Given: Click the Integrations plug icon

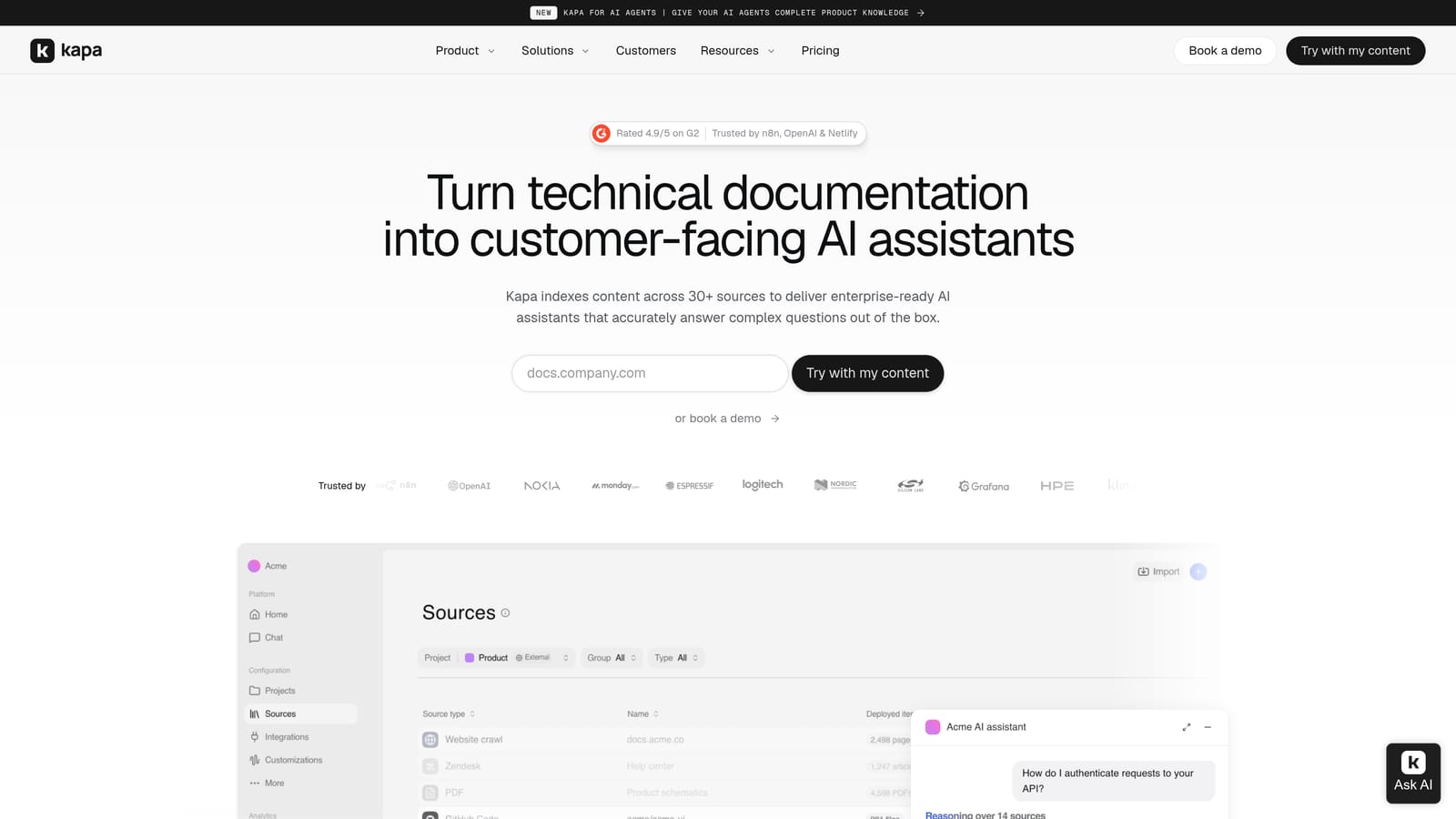Looking at the screenshot, I should [x=255, y=737].
